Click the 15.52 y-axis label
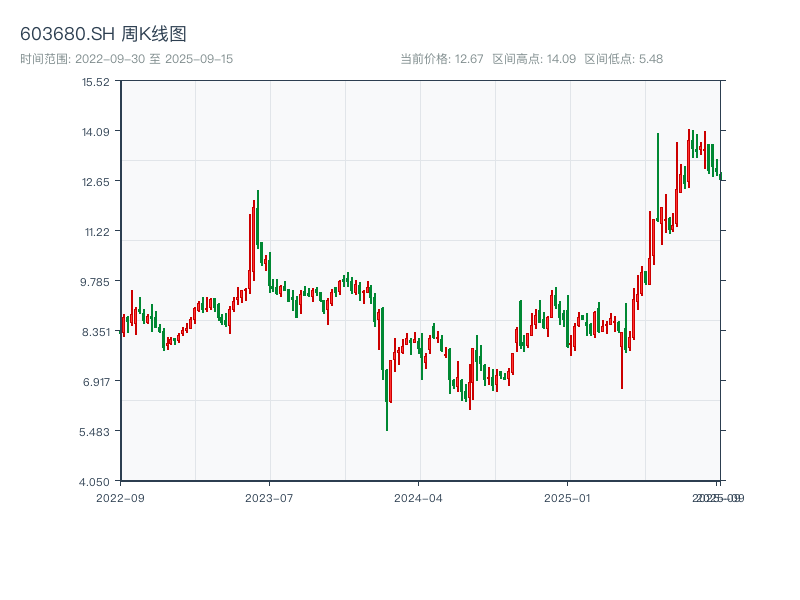 click(96, 82)
